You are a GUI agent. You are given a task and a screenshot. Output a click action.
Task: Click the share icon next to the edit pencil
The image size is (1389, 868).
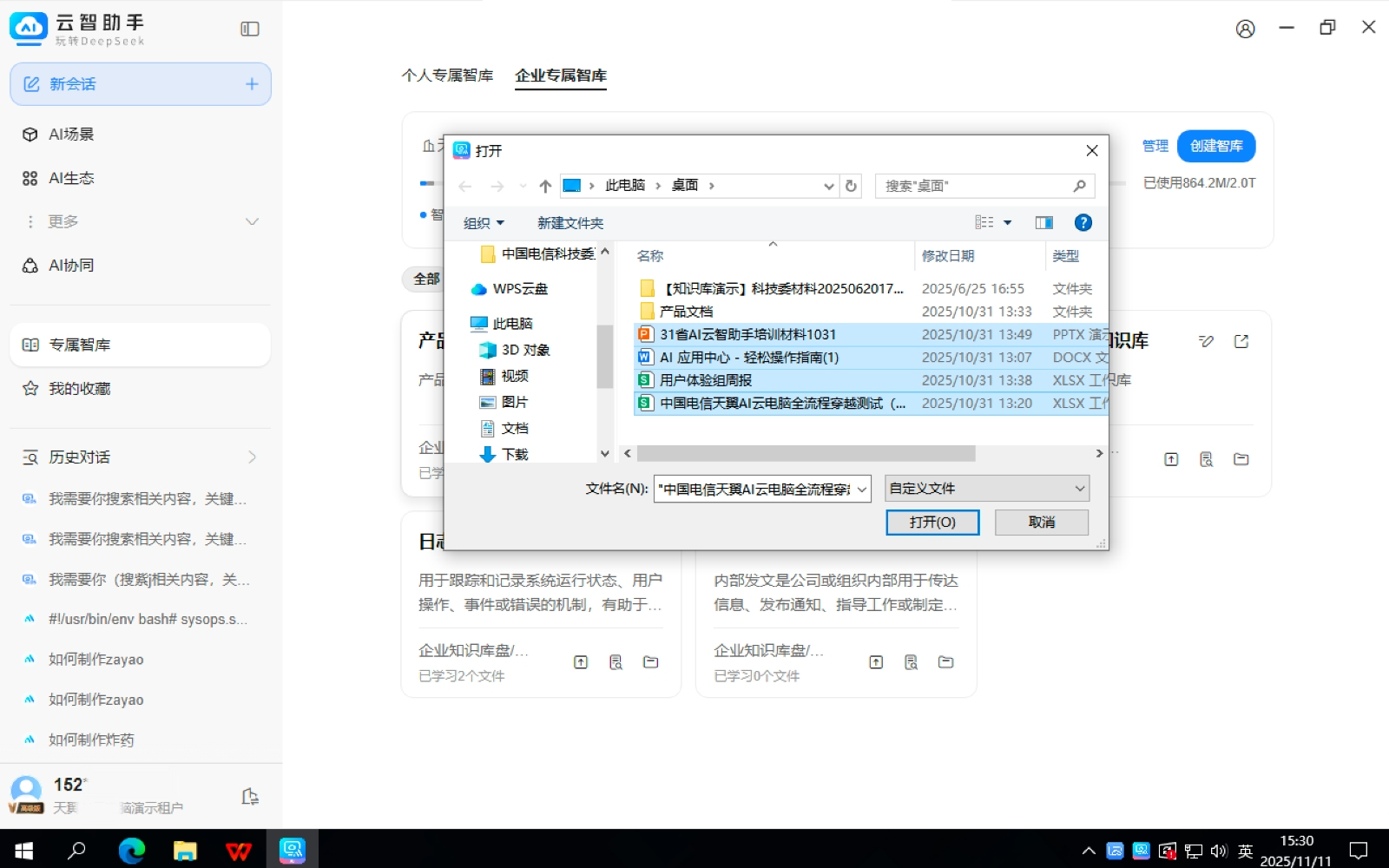coord(1241,341)
